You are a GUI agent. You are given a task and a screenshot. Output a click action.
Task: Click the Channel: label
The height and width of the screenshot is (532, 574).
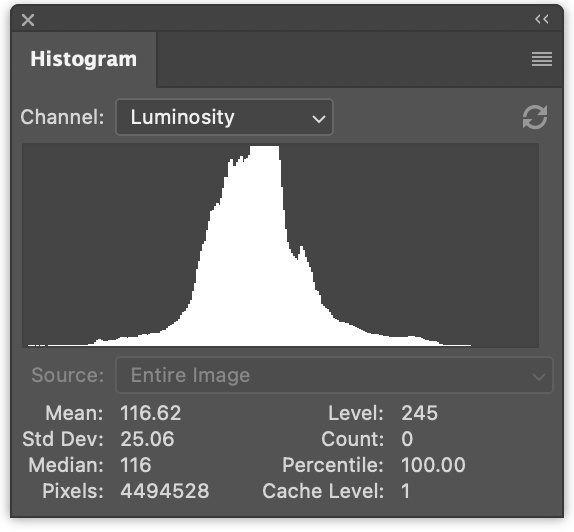click(62, 117)
